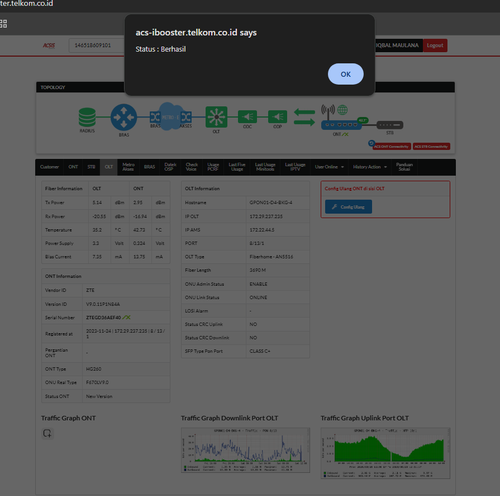Click the apps grid icon in the browser bar
500x496 pixels.
[x=3, y=24]
